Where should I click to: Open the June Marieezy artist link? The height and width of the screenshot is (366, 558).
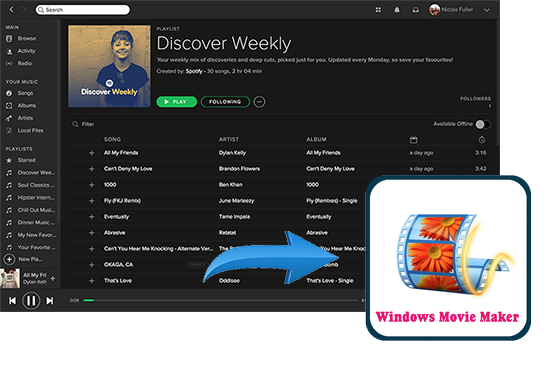click(236, 201)
